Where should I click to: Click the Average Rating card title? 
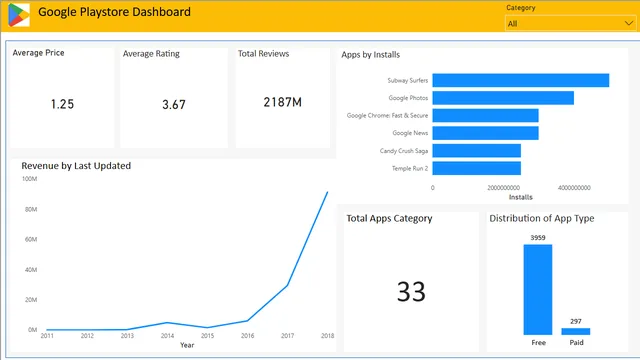coord(151,53)
